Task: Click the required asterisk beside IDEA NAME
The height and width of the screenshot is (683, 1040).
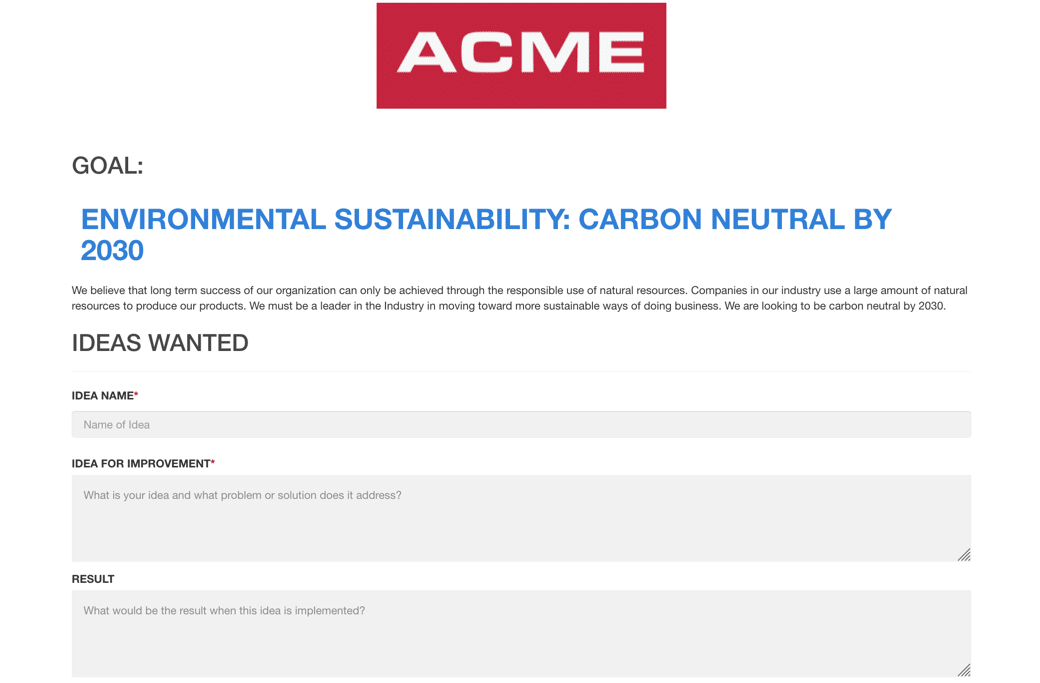Action: [136, 395]
